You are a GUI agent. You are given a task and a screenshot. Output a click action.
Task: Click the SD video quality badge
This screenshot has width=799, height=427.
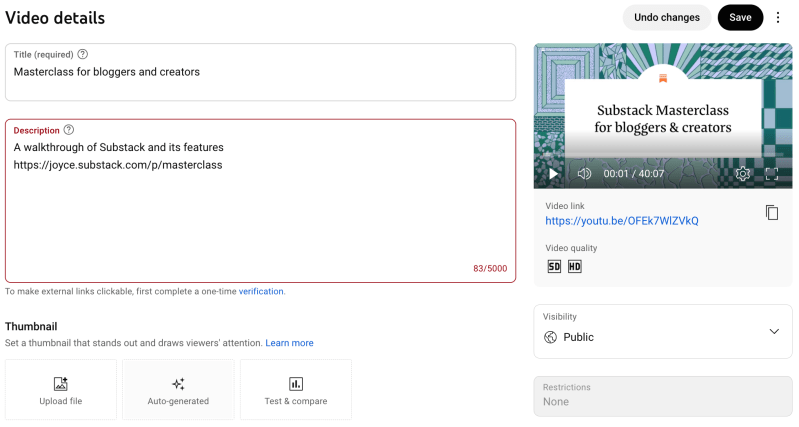[x=554, y=266]
